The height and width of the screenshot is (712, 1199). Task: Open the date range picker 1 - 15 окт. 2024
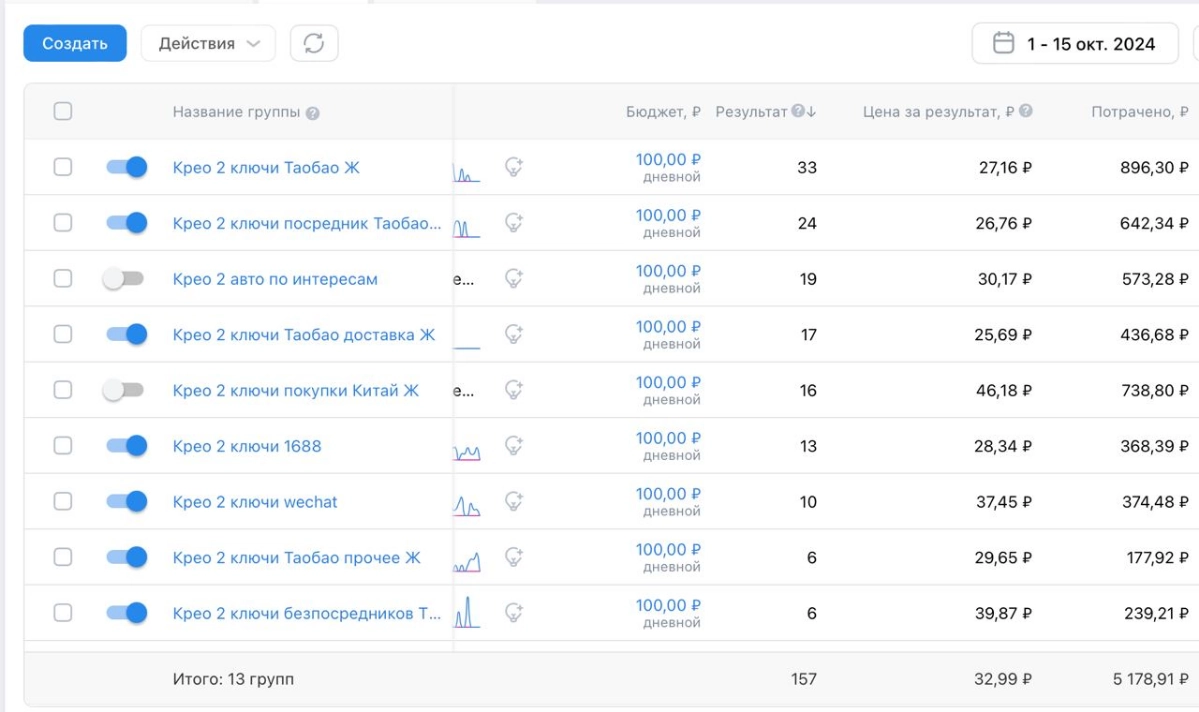click(x=1074, y=44)
